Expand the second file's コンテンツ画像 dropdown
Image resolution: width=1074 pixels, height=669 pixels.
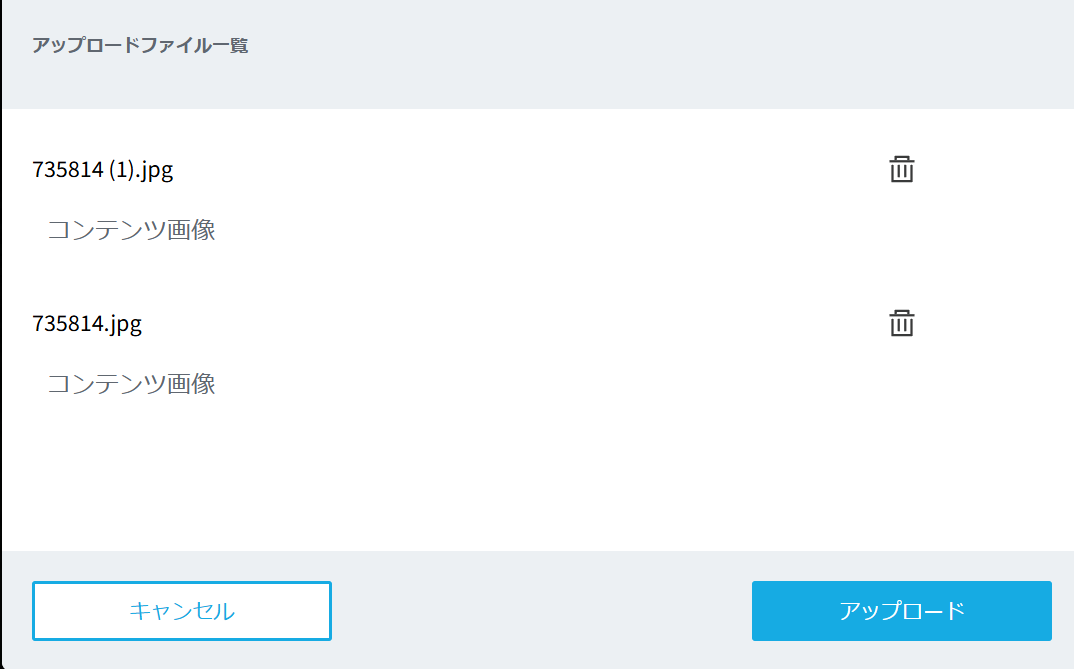[132, 384]
